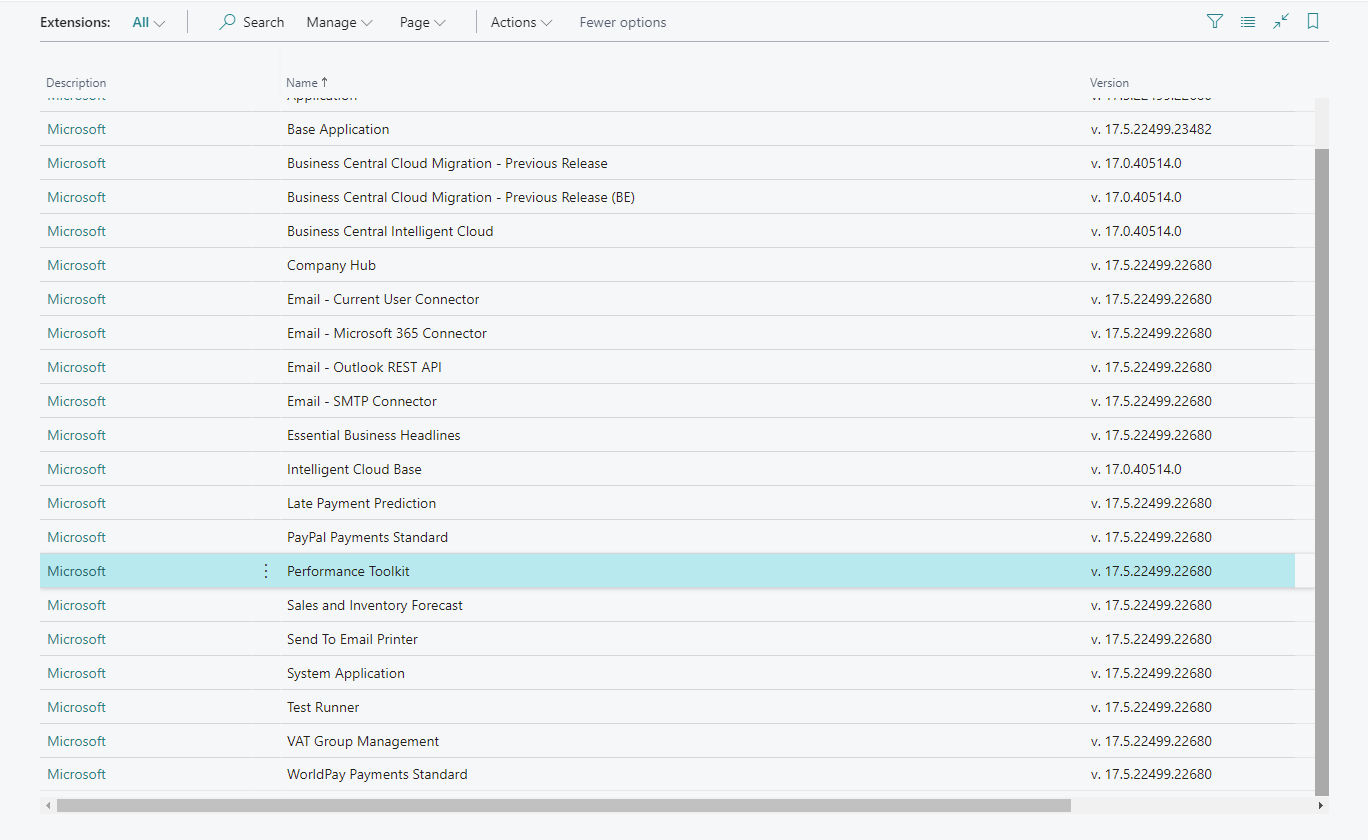Select Email - SMTP Connector

pyautogui.click(x=362, y=401)
